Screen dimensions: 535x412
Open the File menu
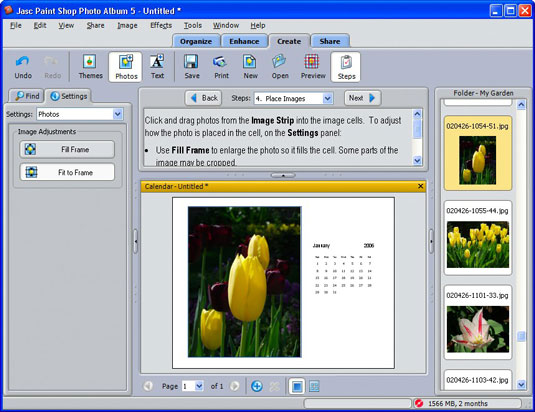[x=16, y=25]
